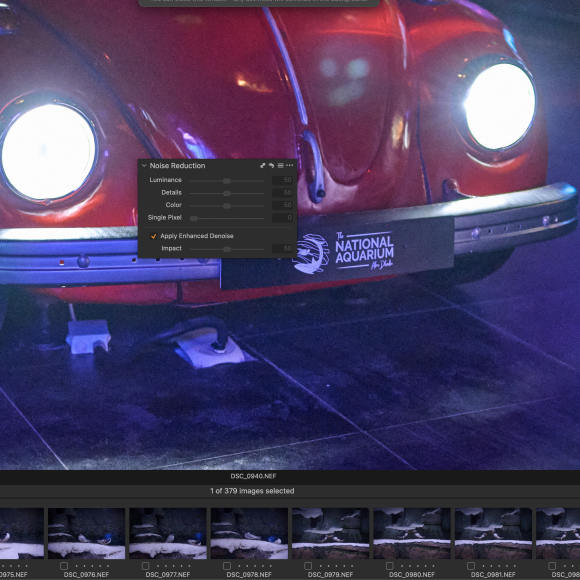Toggle color tag checkbox for DSC_0978.NEF
Screen dimensions: 580x580
[227, 566]
